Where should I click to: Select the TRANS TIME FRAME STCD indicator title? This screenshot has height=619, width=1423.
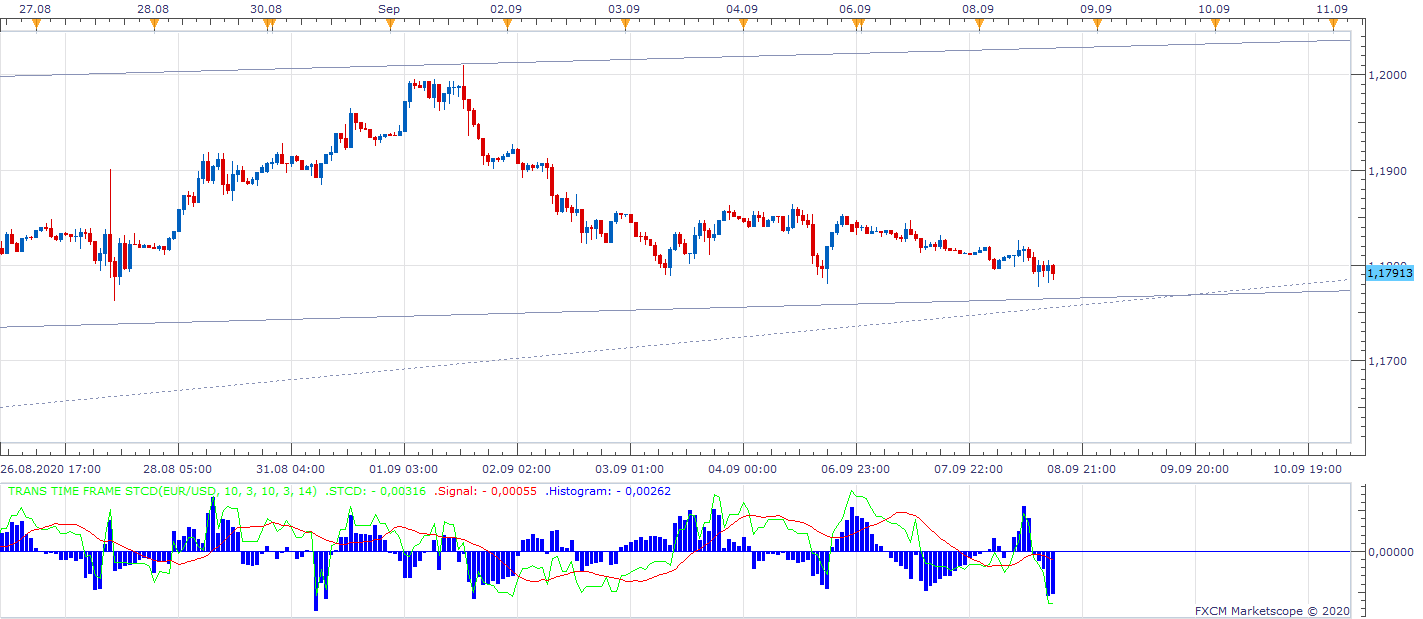[x=163, y=491]
